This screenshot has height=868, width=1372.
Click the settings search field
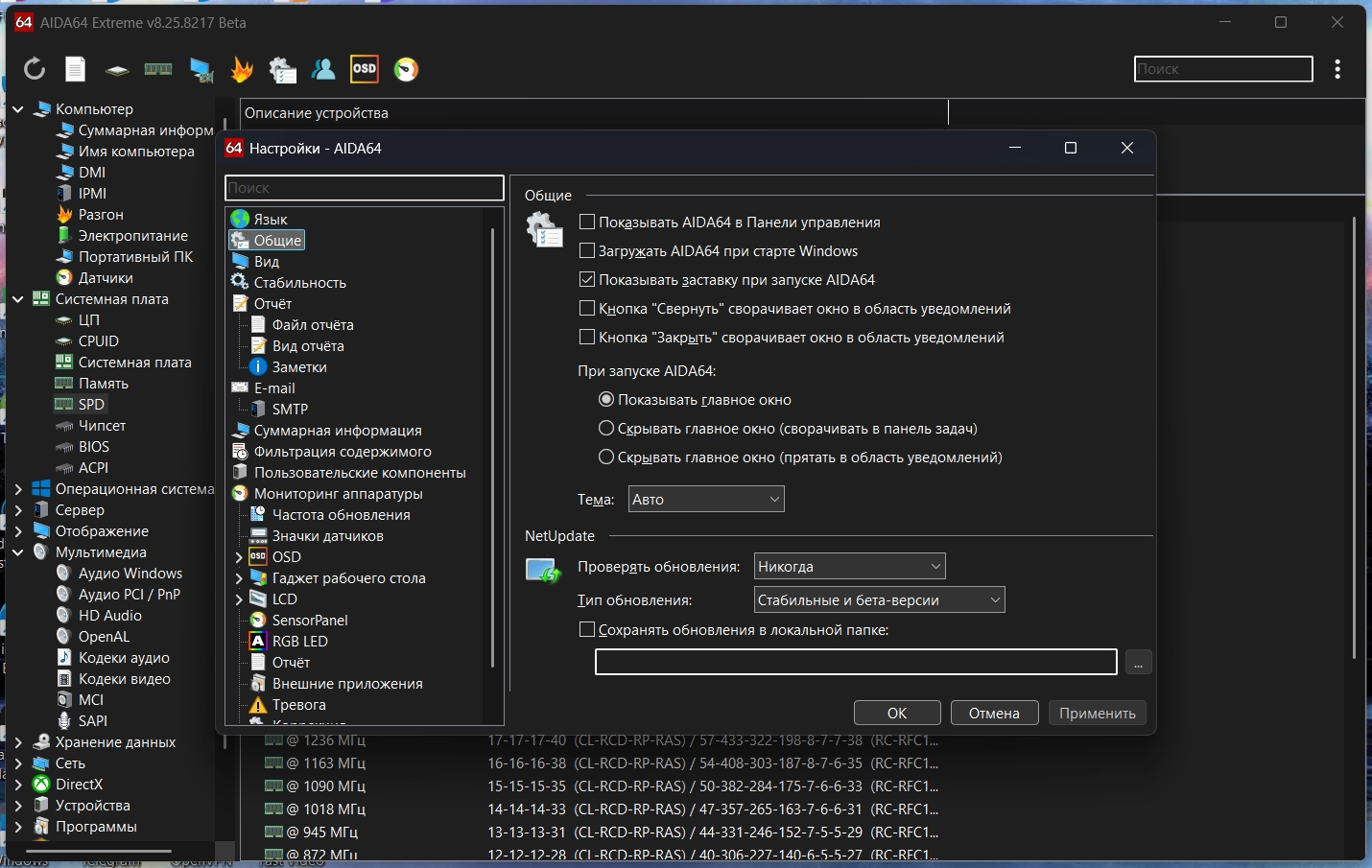(x=364, y=188)
